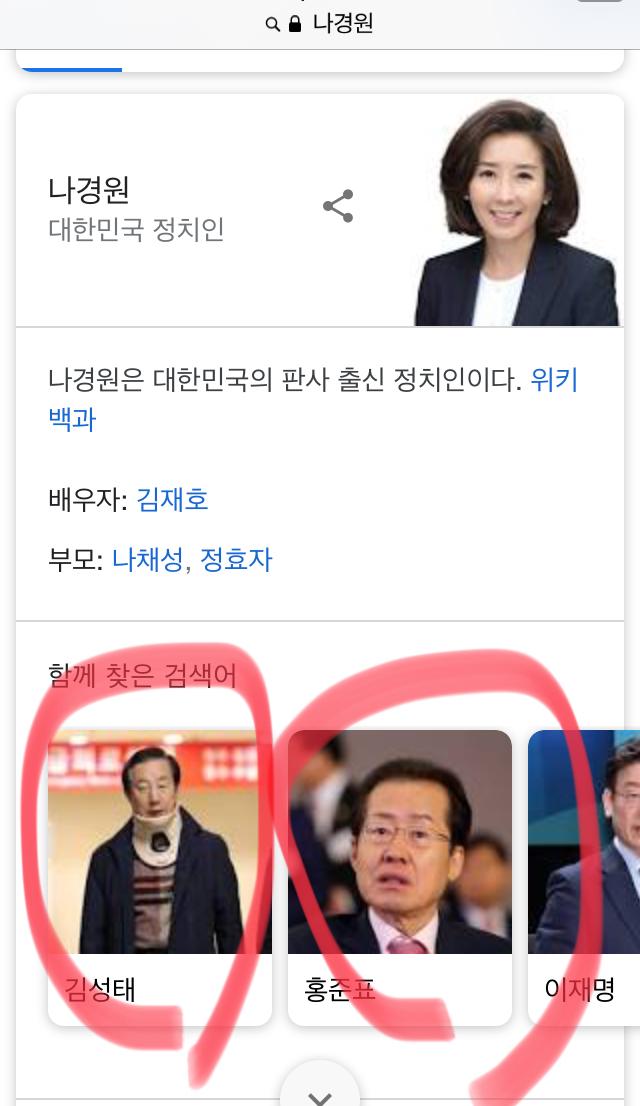Open parent link 정효자
Screen dimensions: 640x1106
(x=236, y=560)
